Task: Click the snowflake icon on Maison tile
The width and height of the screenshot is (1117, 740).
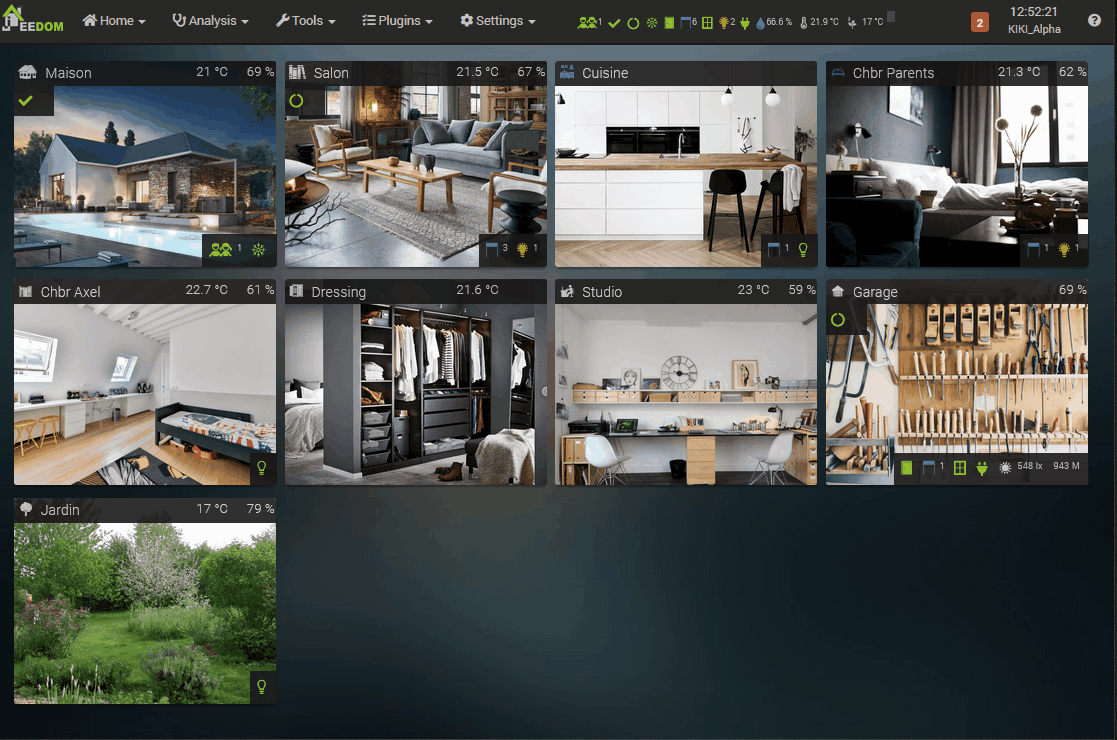Action: pos(258,249)
